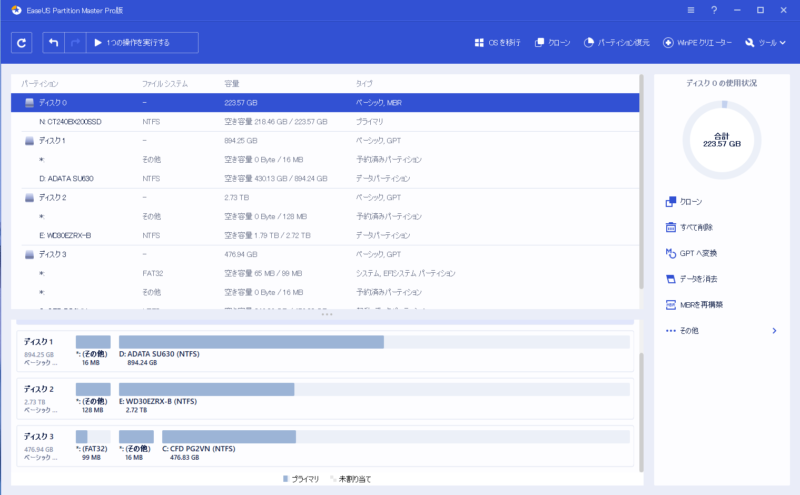
Task: Click the partition list vertical scrollbar
Action: coord(641,184)
